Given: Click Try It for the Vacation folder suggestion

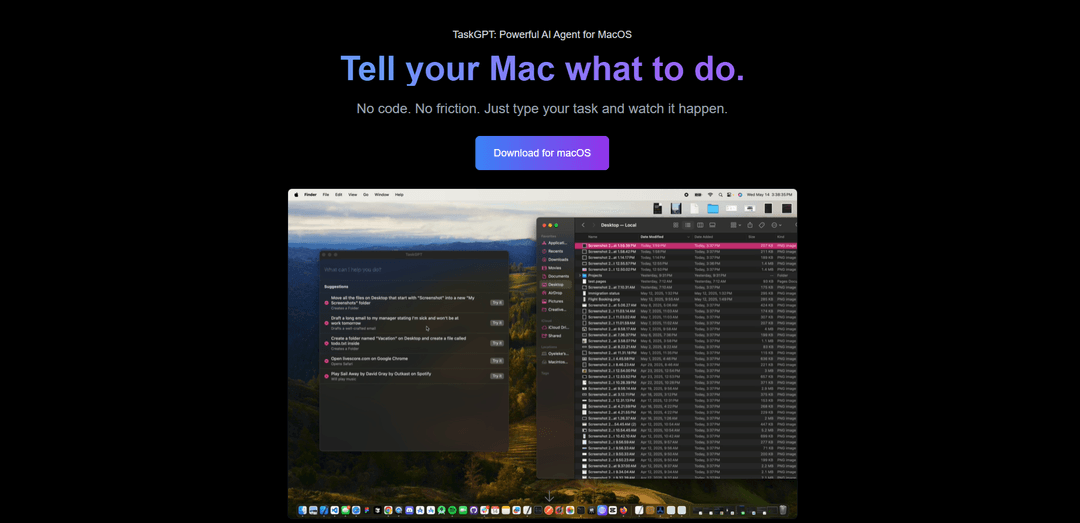Looking at the screenshot, I should tap(497, 342).
